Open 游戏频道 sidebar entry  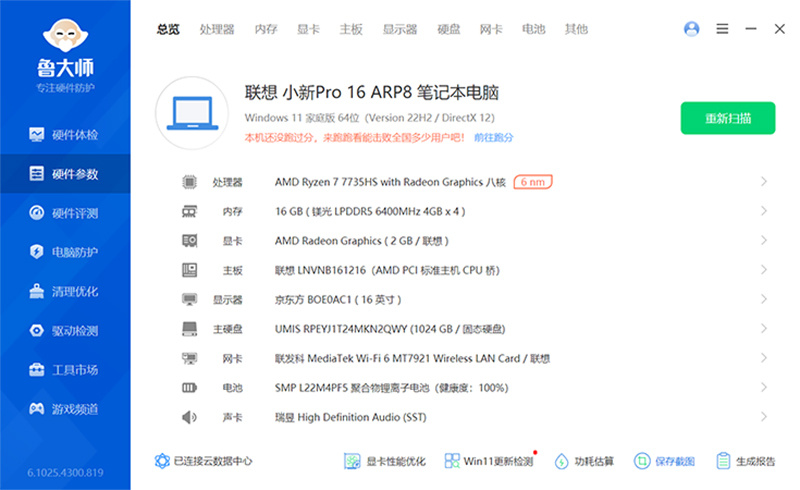point(65,409)
